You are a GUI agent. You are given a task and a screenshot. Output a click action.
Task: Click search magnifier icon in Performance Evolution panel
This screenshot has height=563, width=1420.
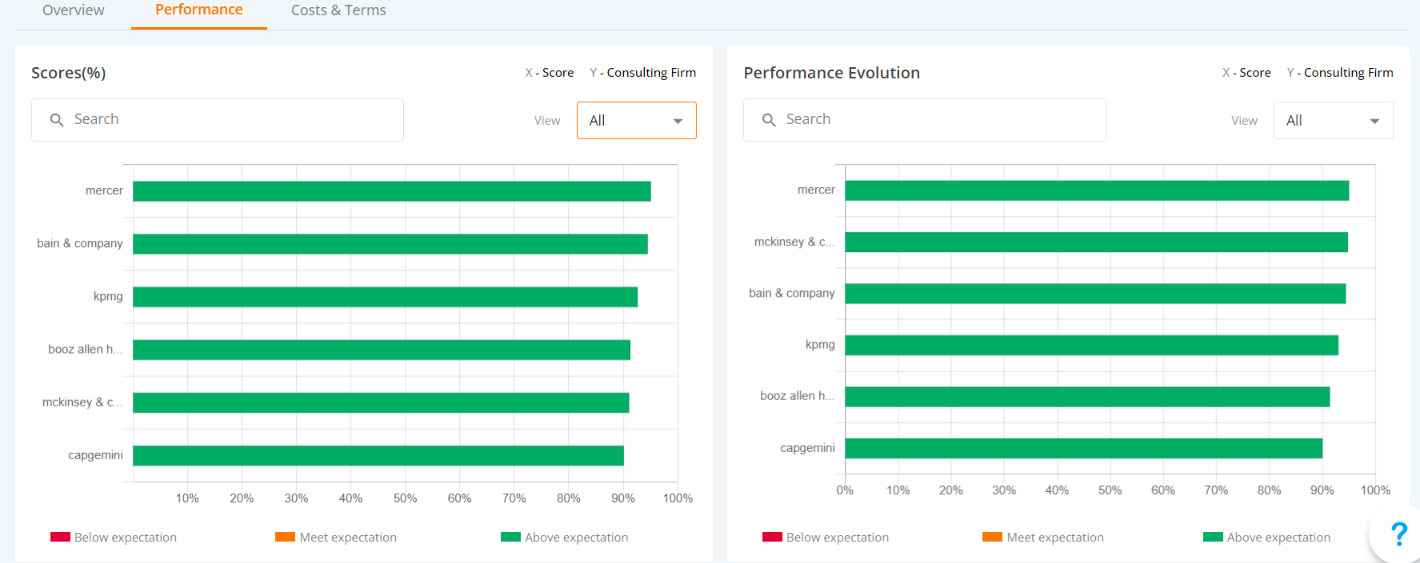click(769, 120)
